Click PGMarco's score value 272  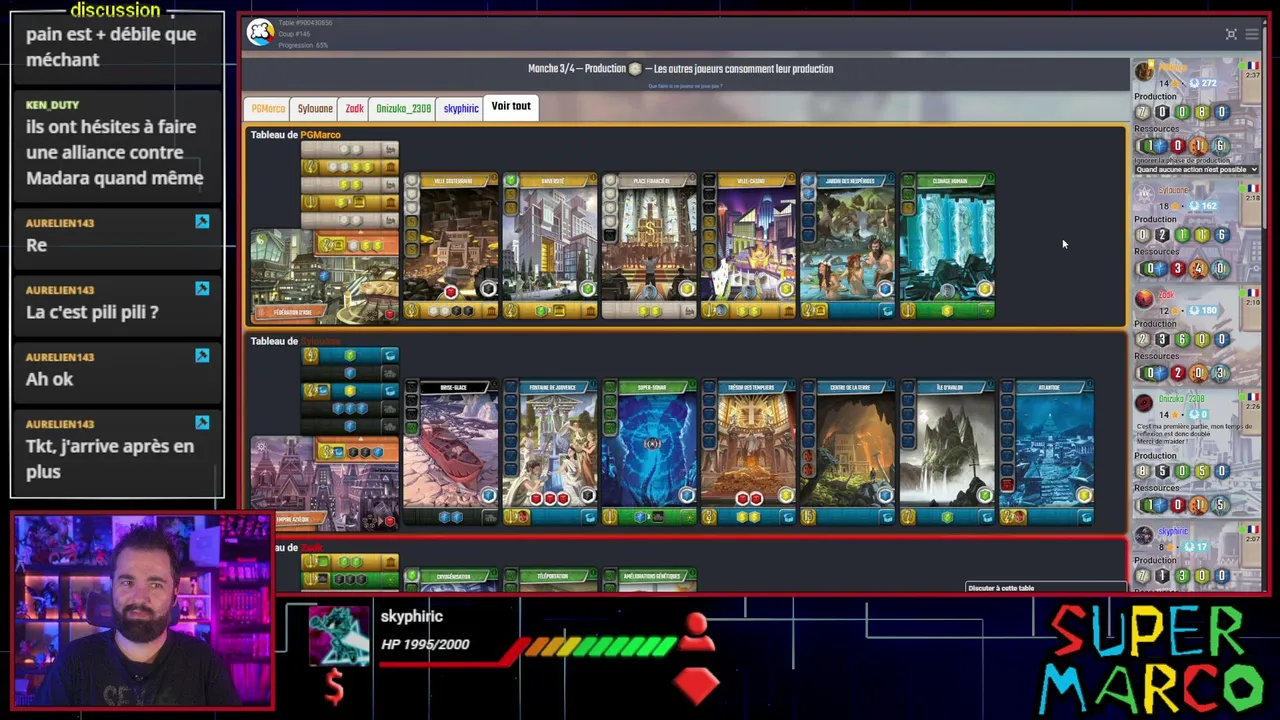tap(1209, 84)
